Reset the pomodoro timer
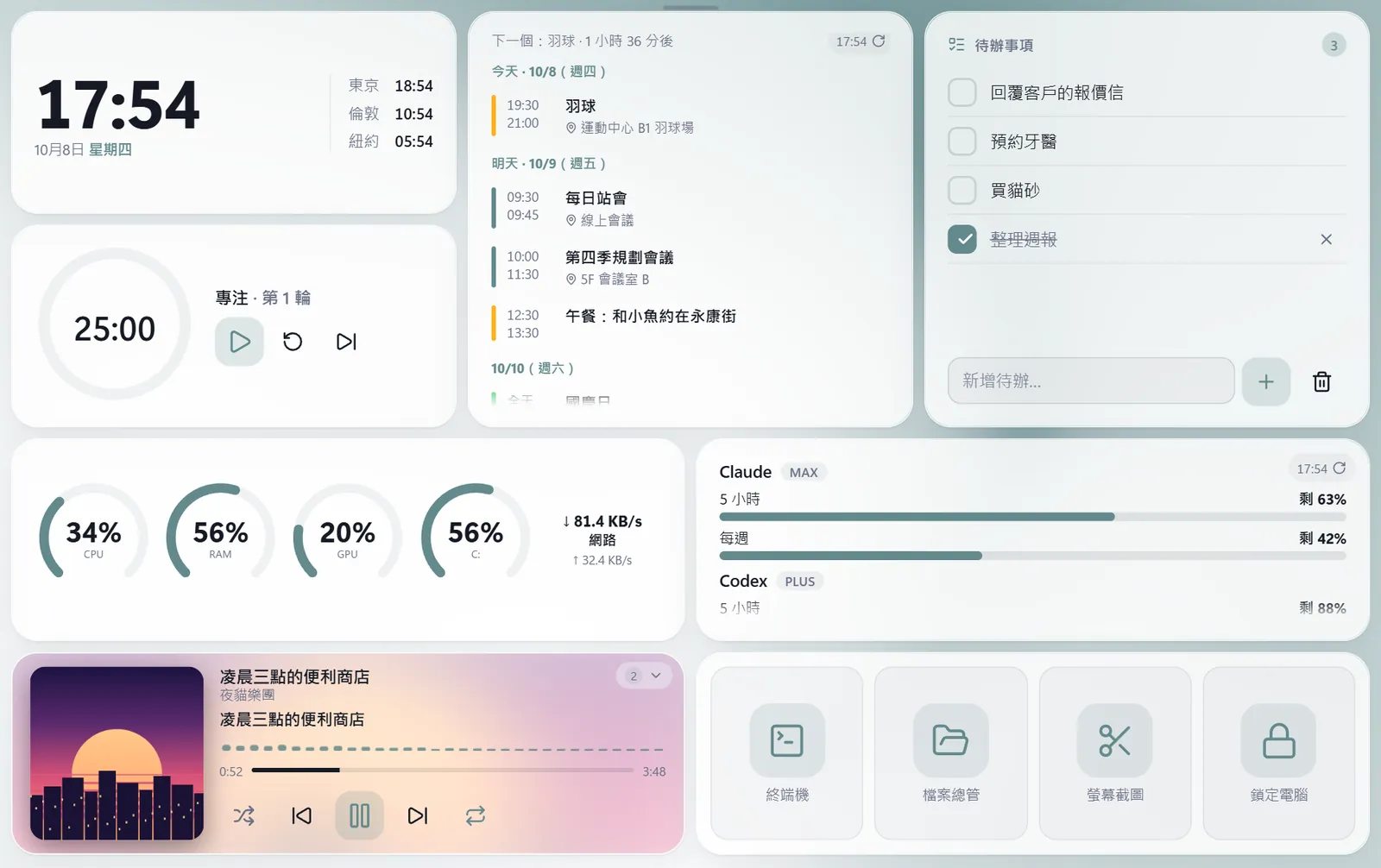Viewport: 1381px width, 868px height. click(x=293, y=342)
